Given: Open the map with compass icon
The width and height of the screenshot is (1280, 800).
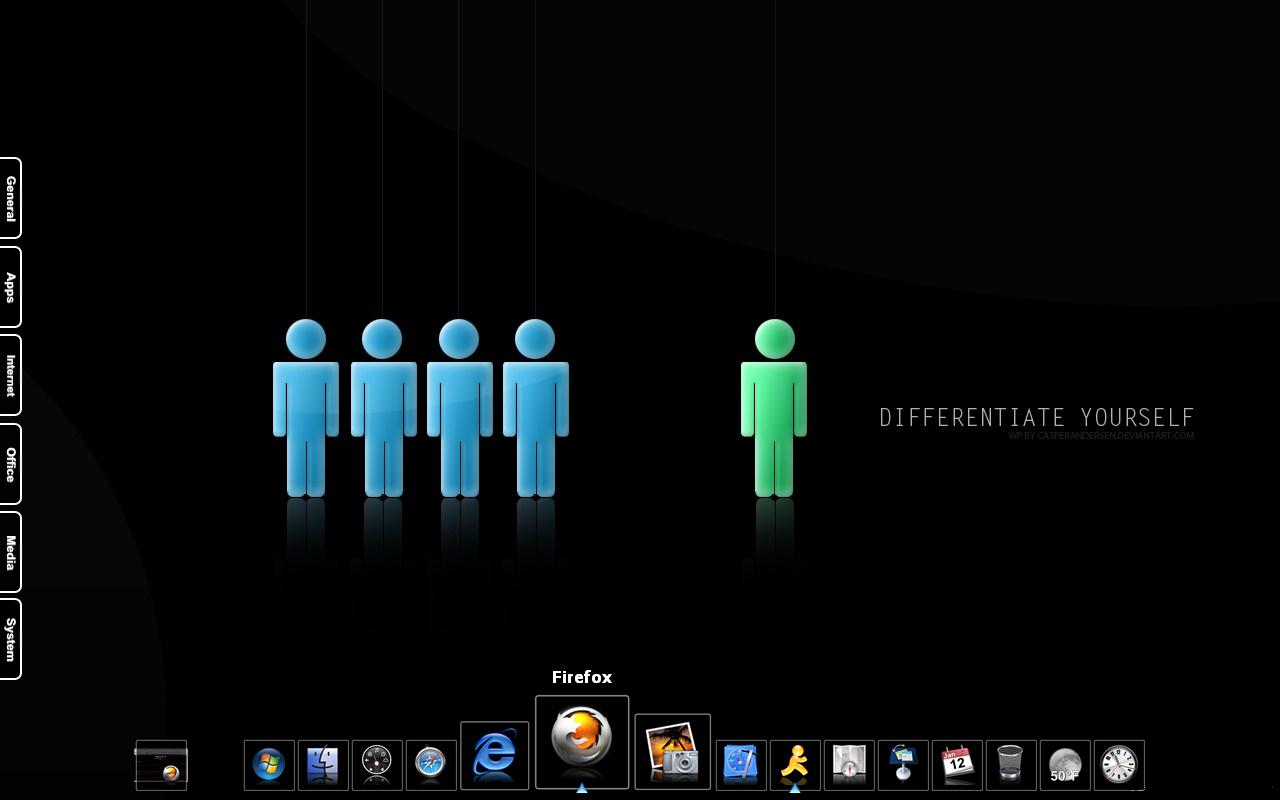Looking at the screenshot, I should pyautogui.click(x=849, y=765).
